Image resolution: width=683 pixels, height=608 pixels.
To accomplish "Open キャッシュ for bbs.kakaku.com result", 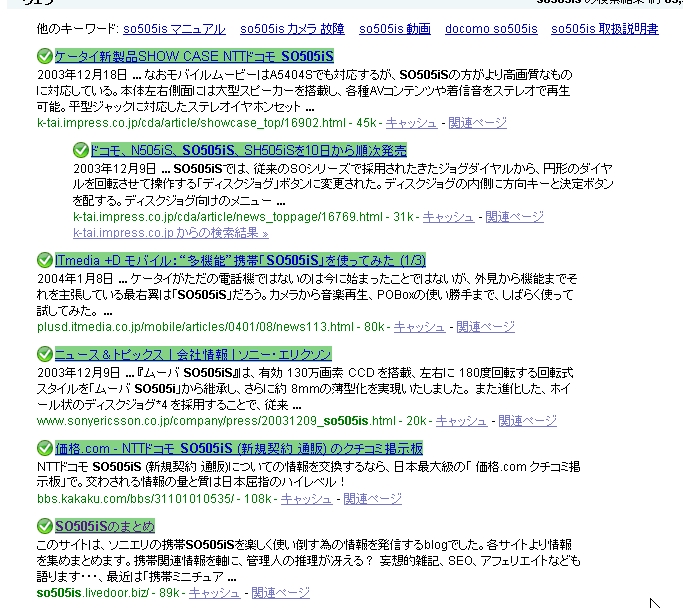I will pyautogui.click(x=306, y=499).
